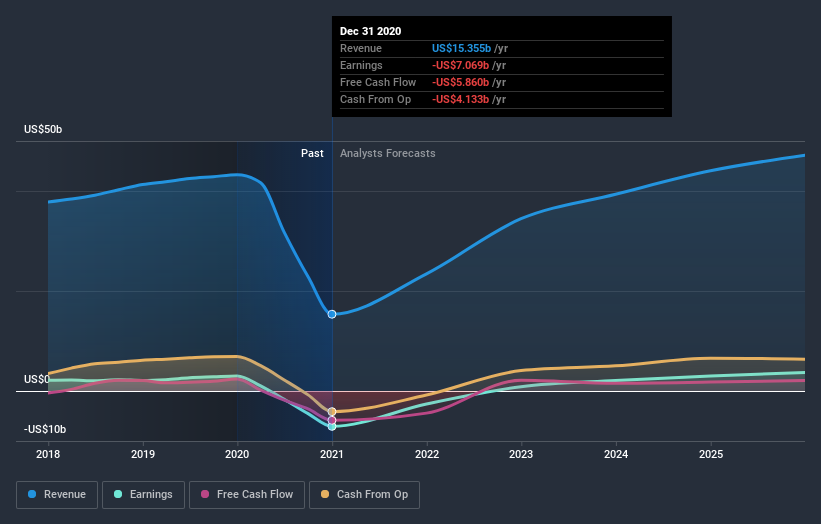
Task: Select the Free Cash Flow marker at 2021
Action: (x=332, y=420)
